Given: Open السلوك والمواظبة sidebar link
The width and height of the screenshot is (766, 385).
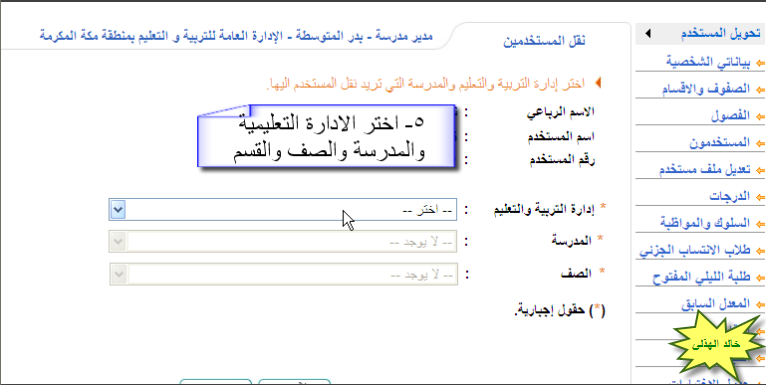Looking at the screenshot, I should pyautogui.click(x=706, y=223).
